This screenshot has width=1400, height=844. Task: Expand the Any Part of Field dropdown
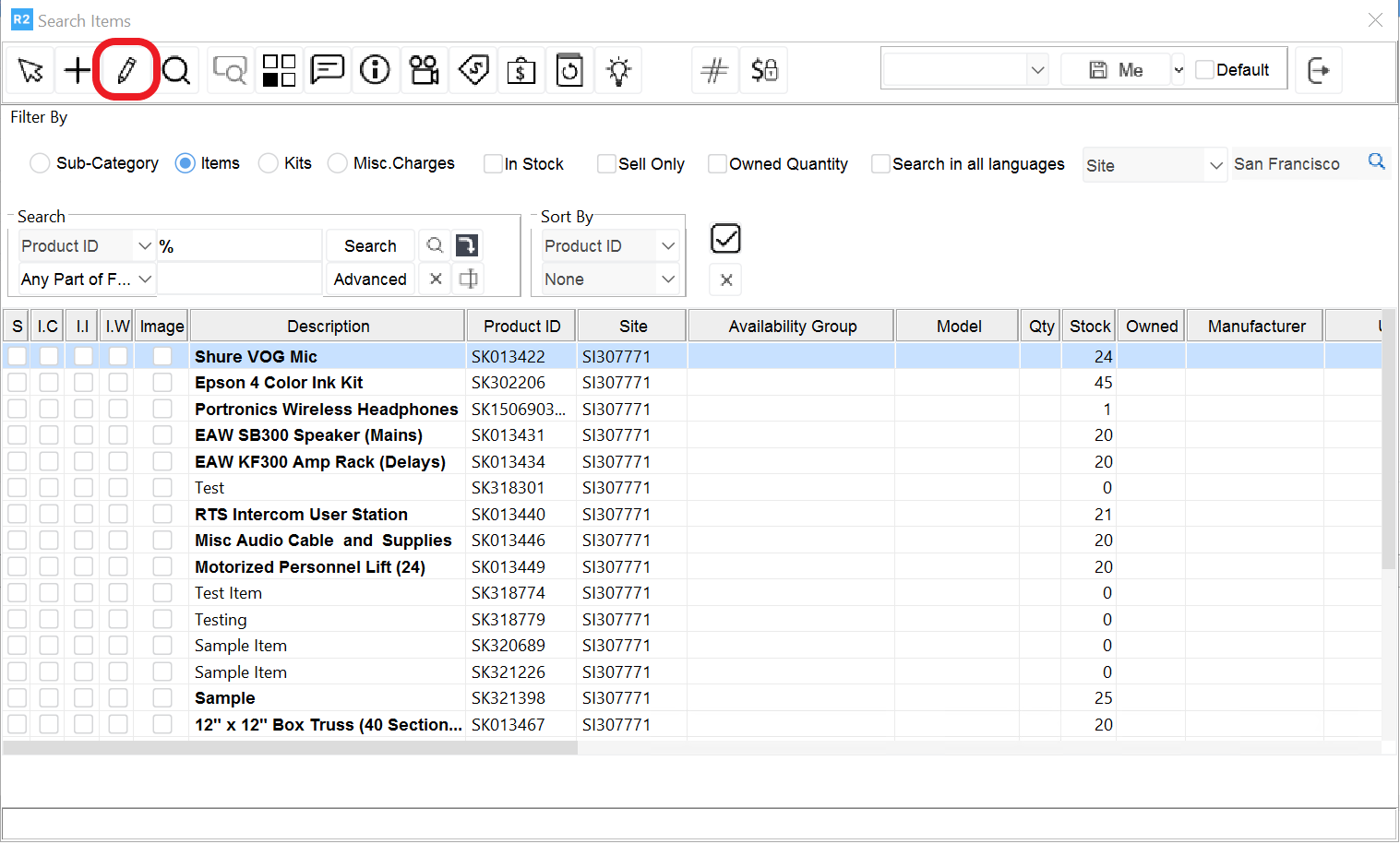[x=145, y=279]
